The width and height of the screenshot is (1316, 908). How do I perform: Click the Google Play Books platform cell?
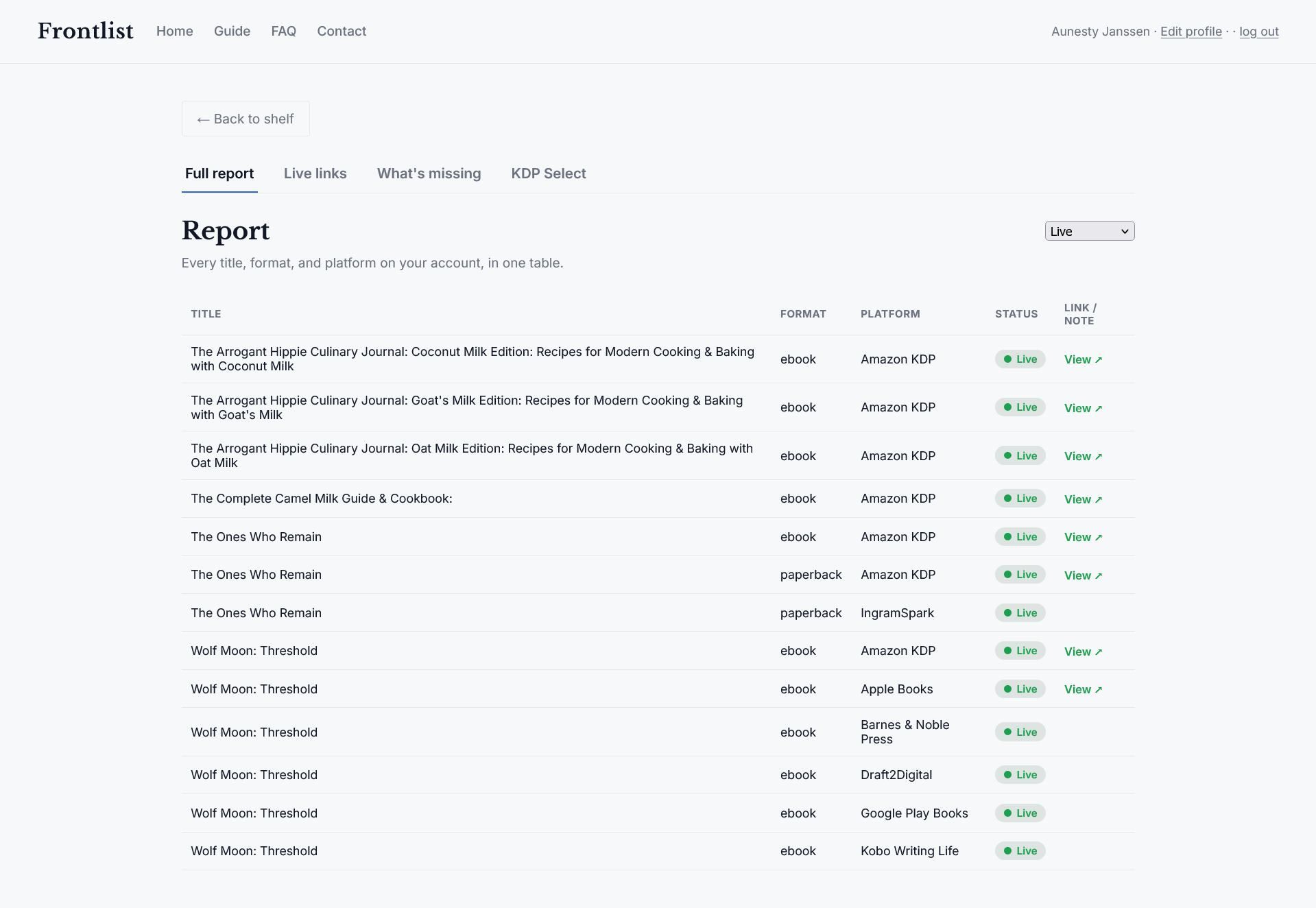coord(914,813)
